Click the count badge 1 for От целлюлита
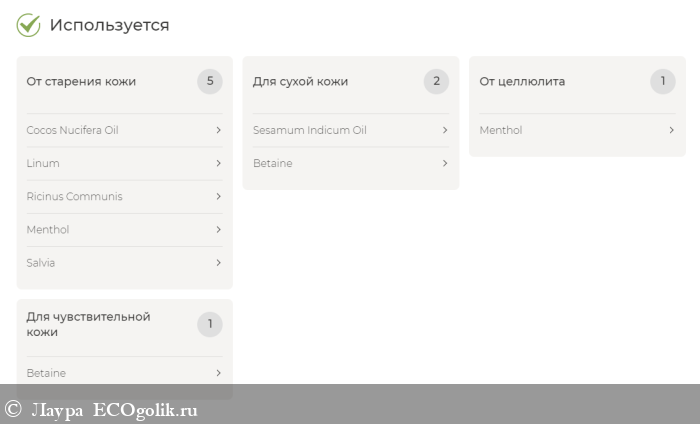The width and height of the screenshot is (700, 424). click(x=662, y=82)
